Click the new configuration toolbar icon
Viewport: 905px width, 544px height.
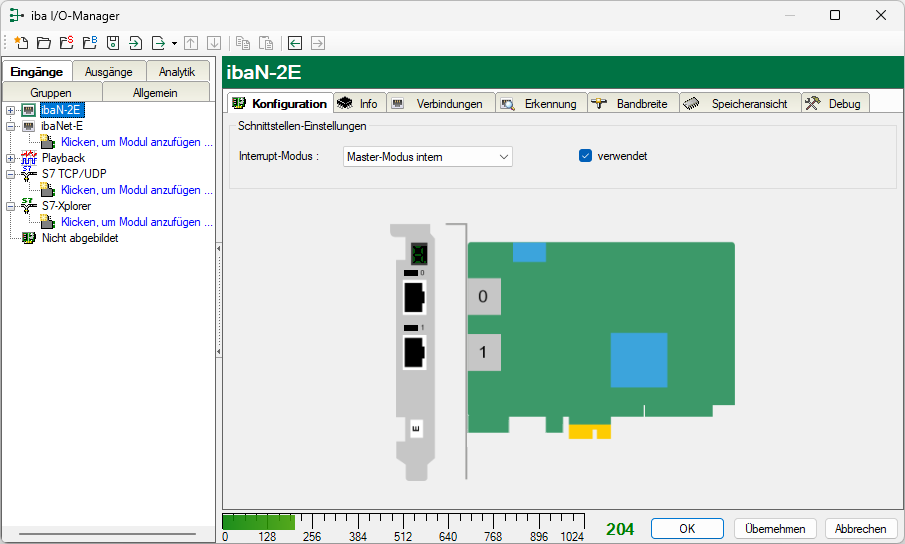(20, 43)
